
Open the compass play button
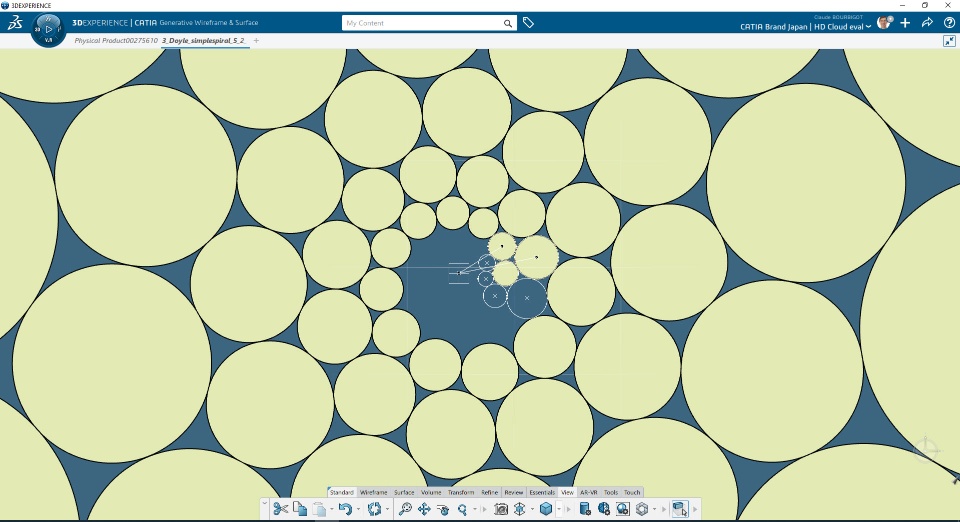tap(49, 29)
